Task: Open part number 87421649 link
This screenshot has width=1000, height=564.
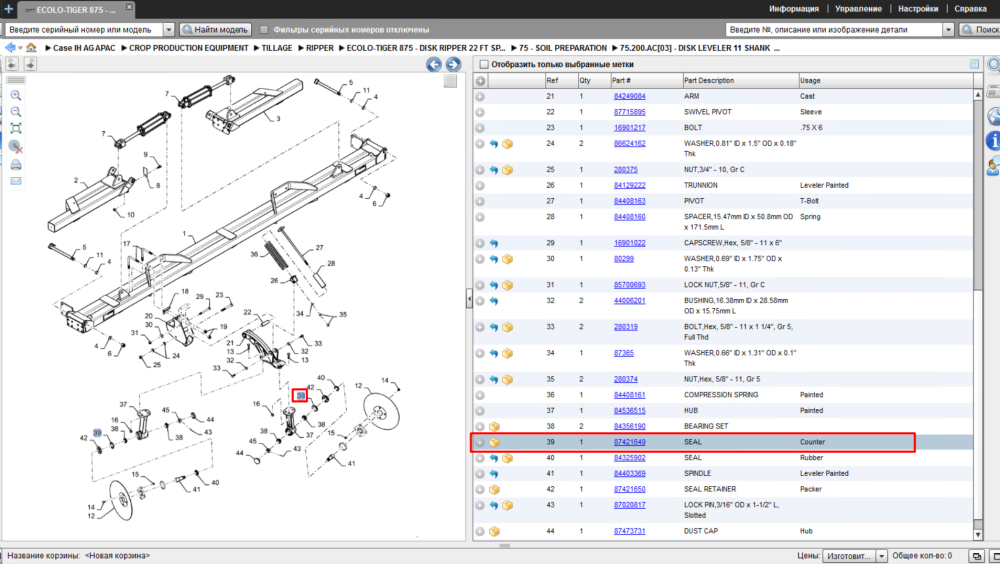Action: click(x=629, y=442)
